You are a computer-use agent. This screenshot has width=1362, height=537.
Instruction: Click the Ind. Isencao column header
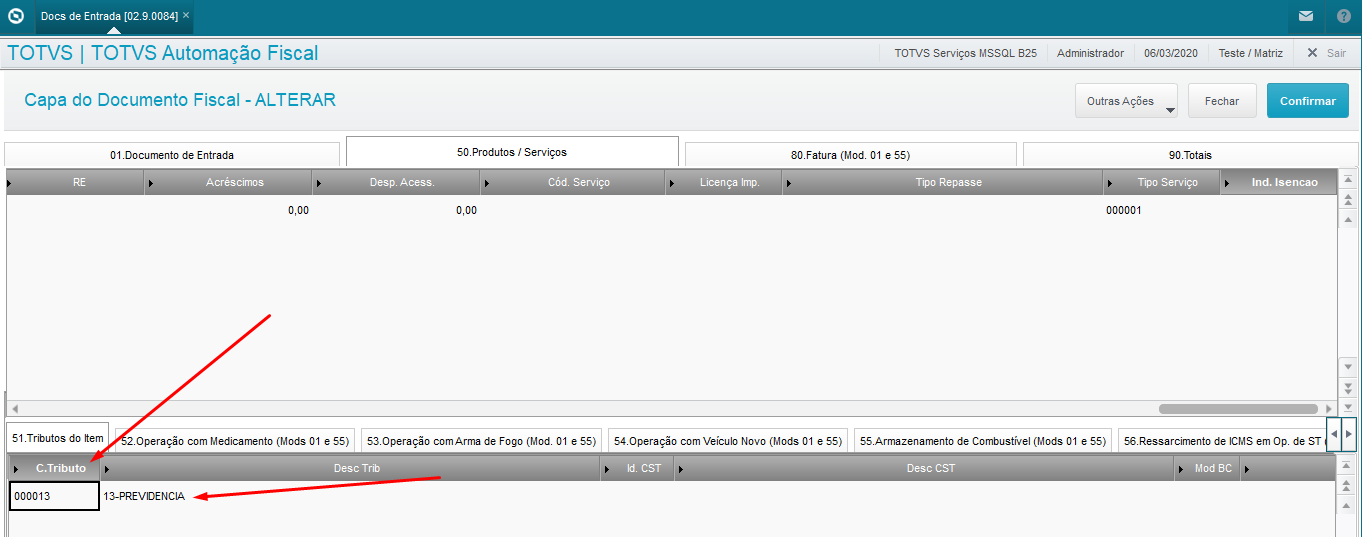coord(1285,183)
